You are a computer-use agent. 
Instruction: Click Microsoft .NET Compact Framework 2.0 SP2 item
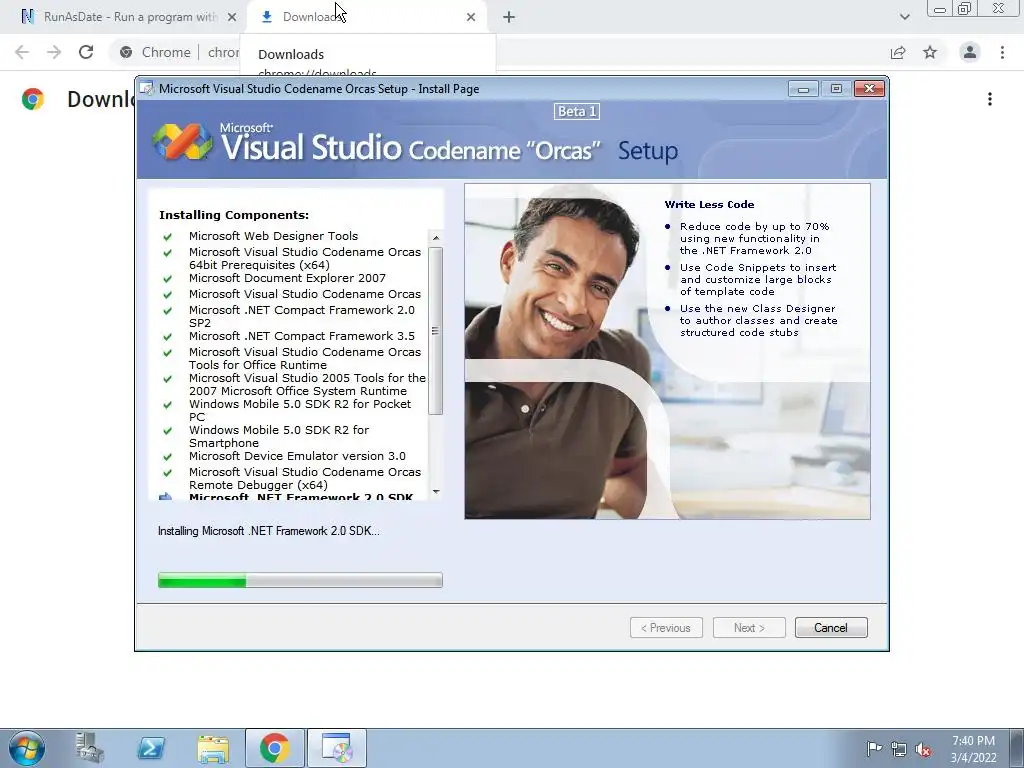tap(302, 316)
